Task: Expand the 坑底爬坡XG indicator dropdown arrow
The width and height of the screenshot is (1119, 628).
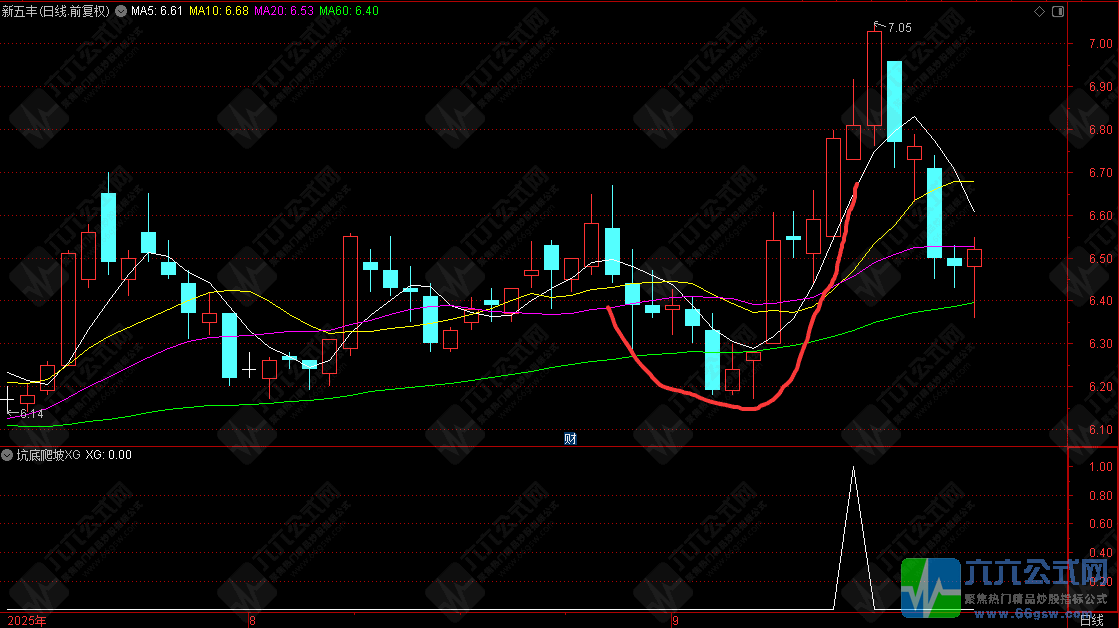Action: tap(7, 455)
